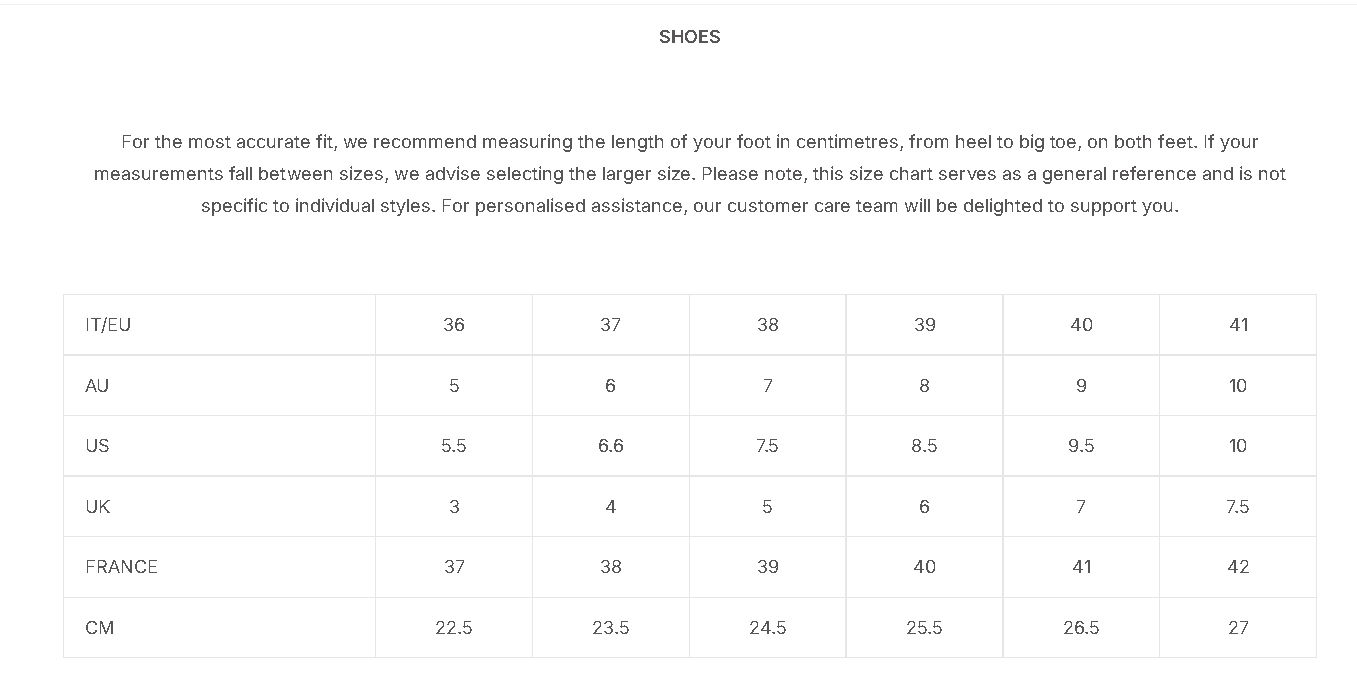Click the CM value 22.5 cell
Viewport: 1357px width, 688px height.
coord(454,628)
